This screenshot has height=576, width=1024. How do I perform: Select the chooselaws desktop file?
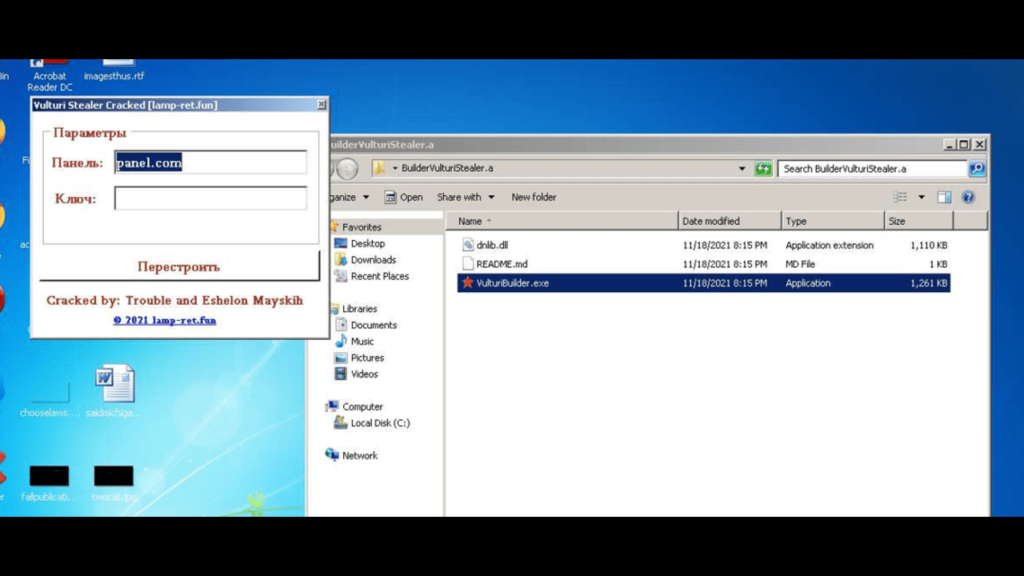pyautogui.click(x=50, y=400)
